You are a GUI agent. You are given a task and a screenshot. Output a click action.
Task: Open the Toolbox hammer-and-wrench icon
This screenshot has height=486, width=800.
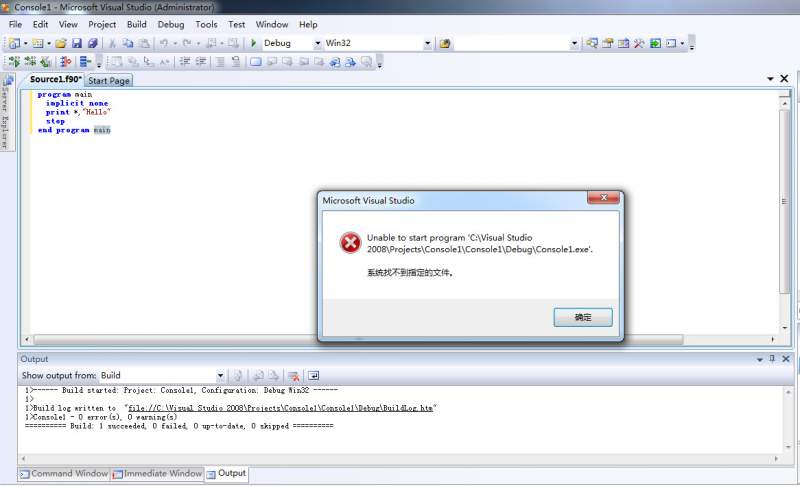(x=639, y=43)
